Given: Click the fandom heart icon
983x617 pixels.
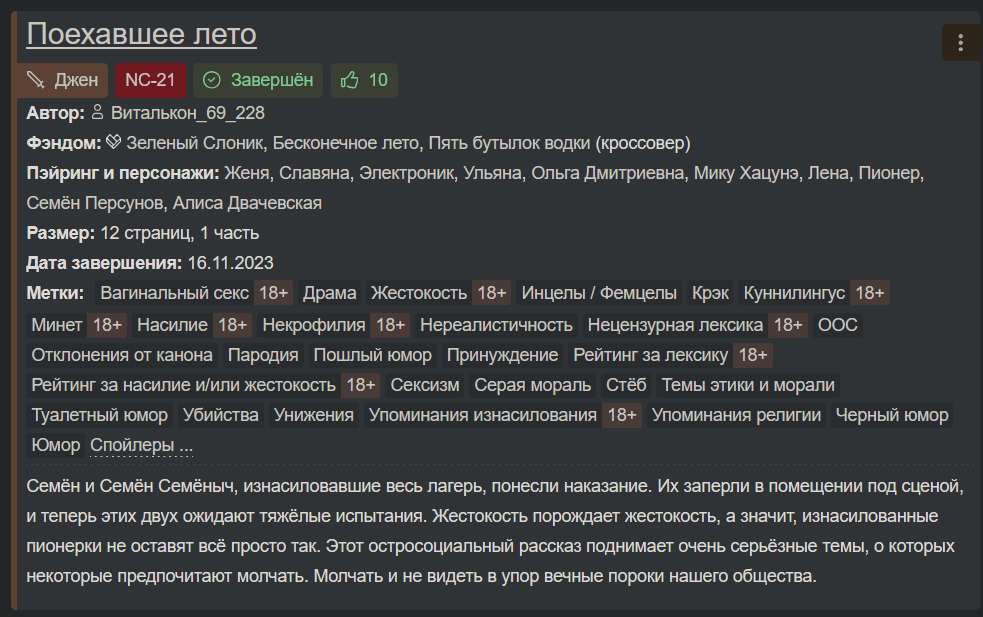Looking at the screenshot, I should 113,142.
